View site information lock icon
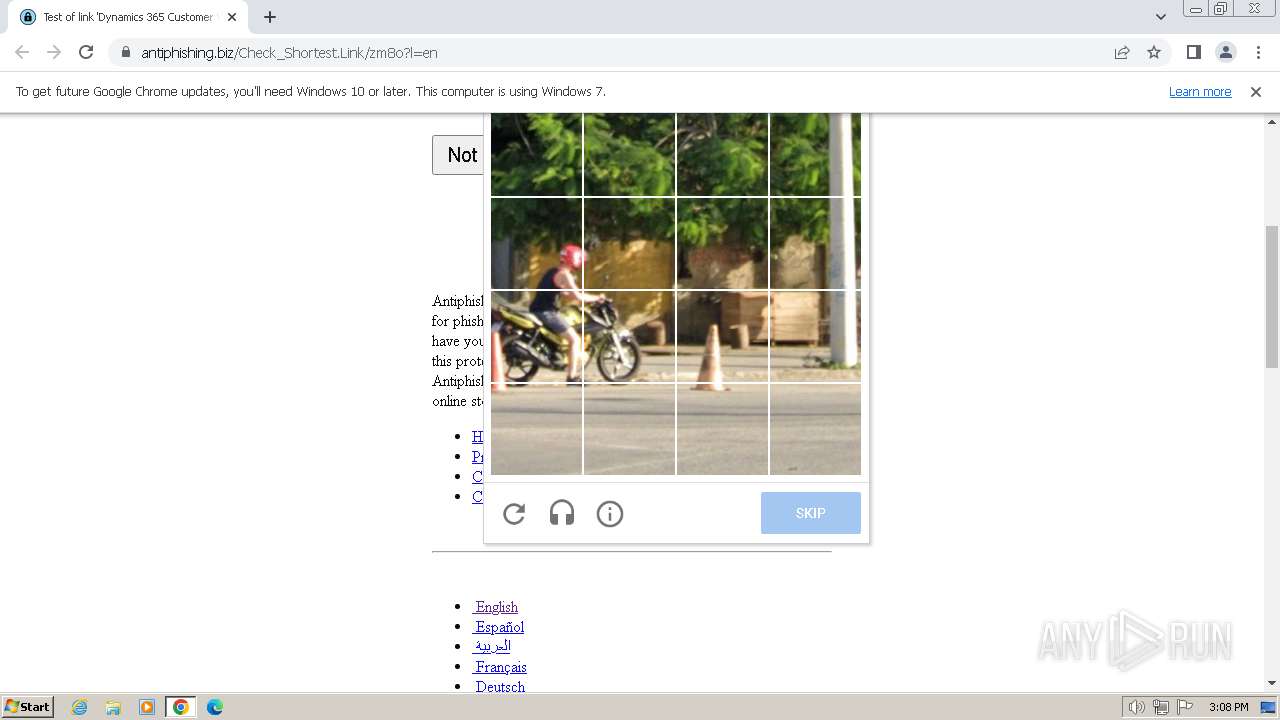 click(126, 53)
